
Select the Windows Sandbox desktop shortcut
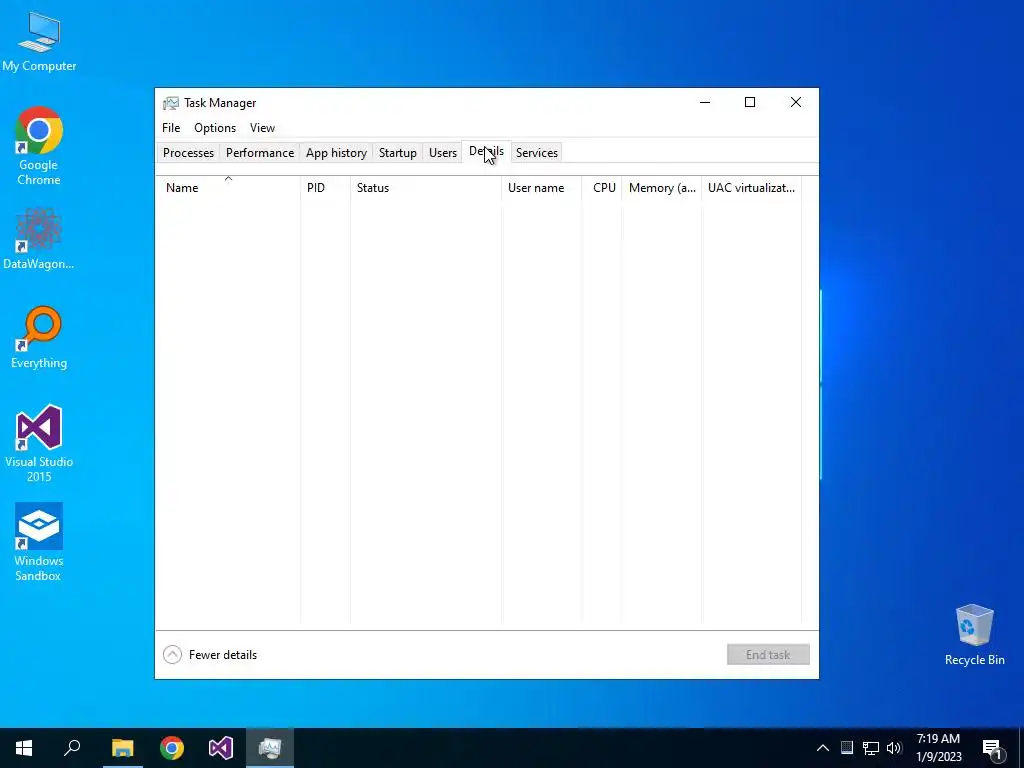pos(39,543)
